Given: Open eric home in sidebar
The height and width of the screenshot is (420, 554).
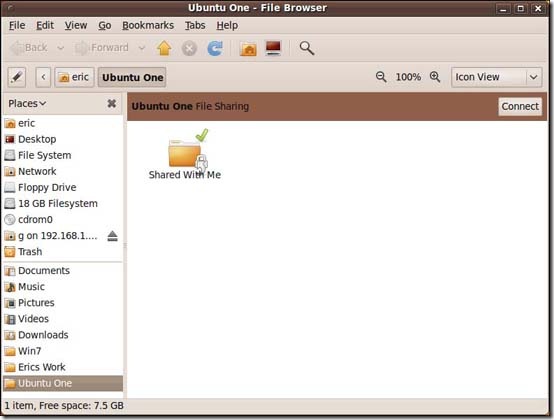Looking at the screenshot, I should [x=63, y=123].
